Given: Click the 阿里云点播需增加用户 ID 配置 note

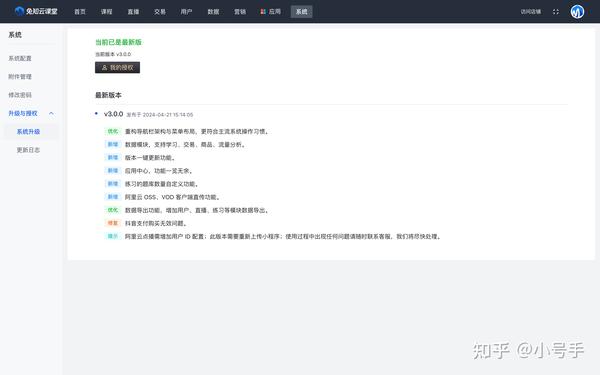Looking at the screenshot, I should [284, 236].
